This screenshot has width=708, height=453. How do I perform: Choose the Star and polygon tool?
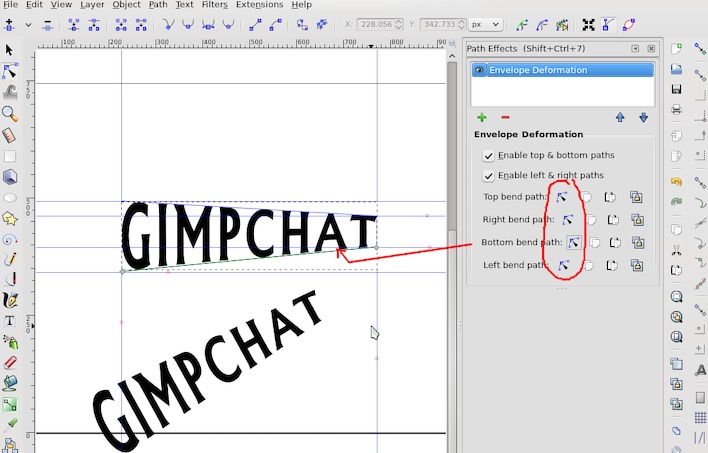pos(10,219)
